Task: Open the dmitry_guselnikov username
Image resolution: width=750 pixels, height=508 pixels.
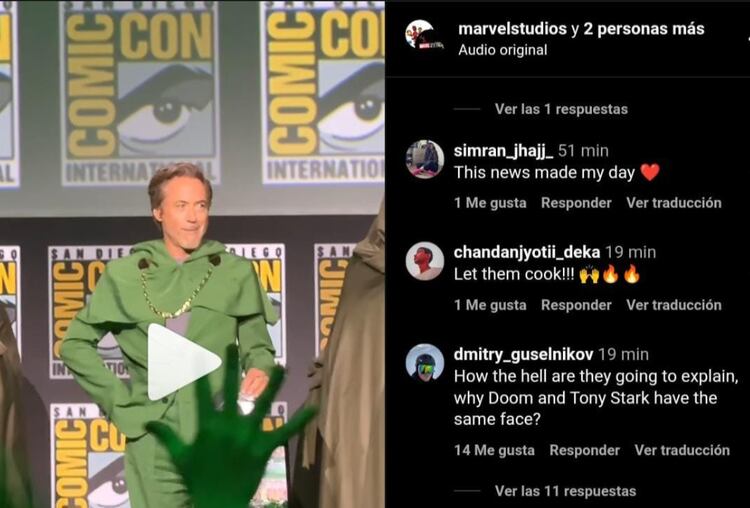Action: pyautogui.click(x=524, y=354)
